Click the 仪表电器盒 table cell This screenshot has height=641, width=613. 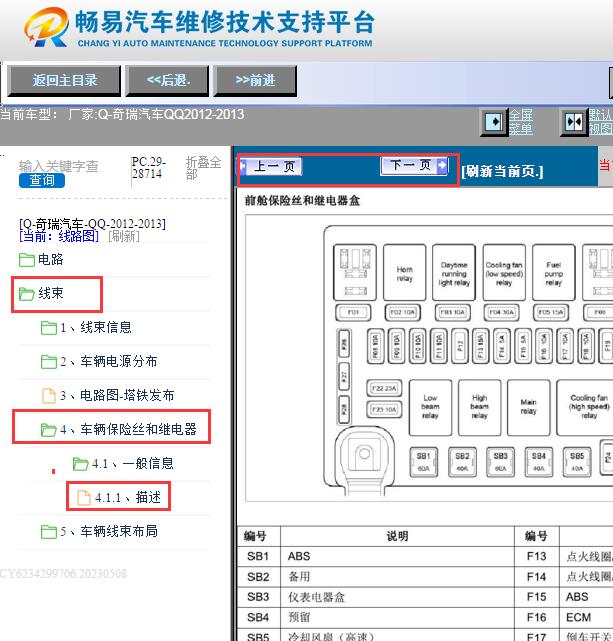[x=397, y=597]
